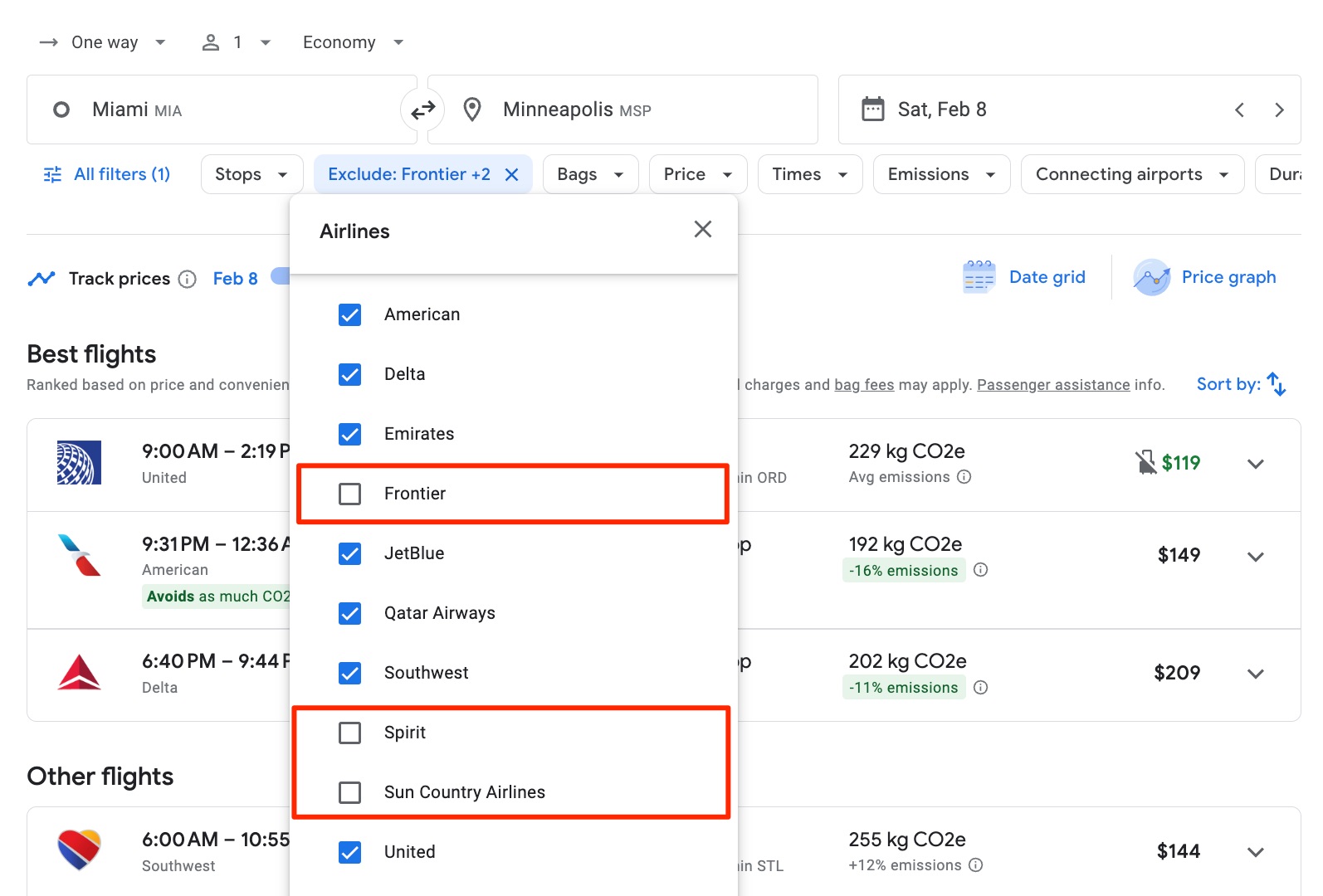The image size is (1323, 896).
Task: Click the Date grid calendar icon
Action: (x=979, y=277)
